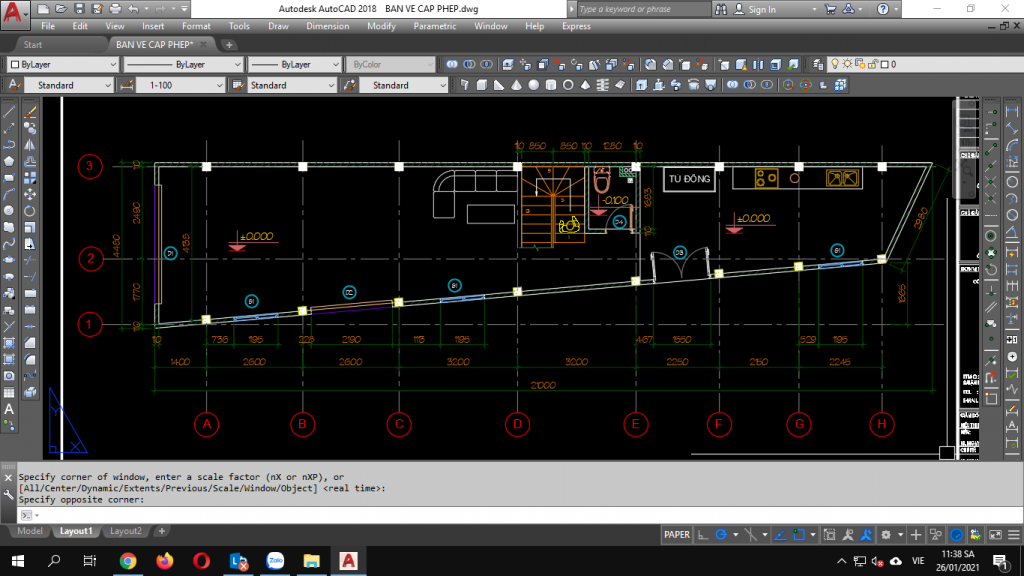Image resolution: width=1024 pixels, height=576 pixels.
Task: Open the Parametric menu
Action: [x=434, y=26]
